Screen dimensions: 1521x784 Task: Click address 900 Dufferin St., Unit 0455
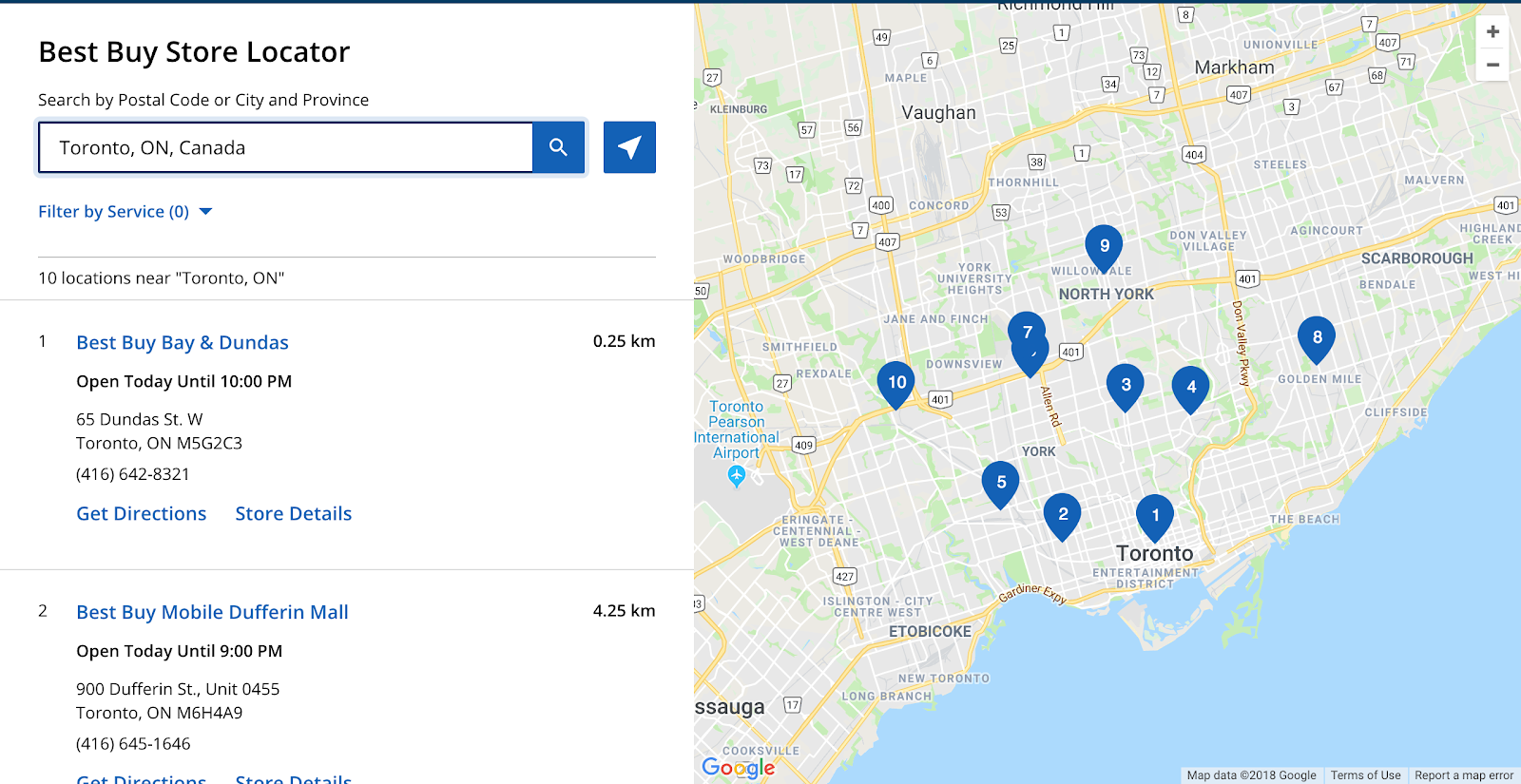178,689
